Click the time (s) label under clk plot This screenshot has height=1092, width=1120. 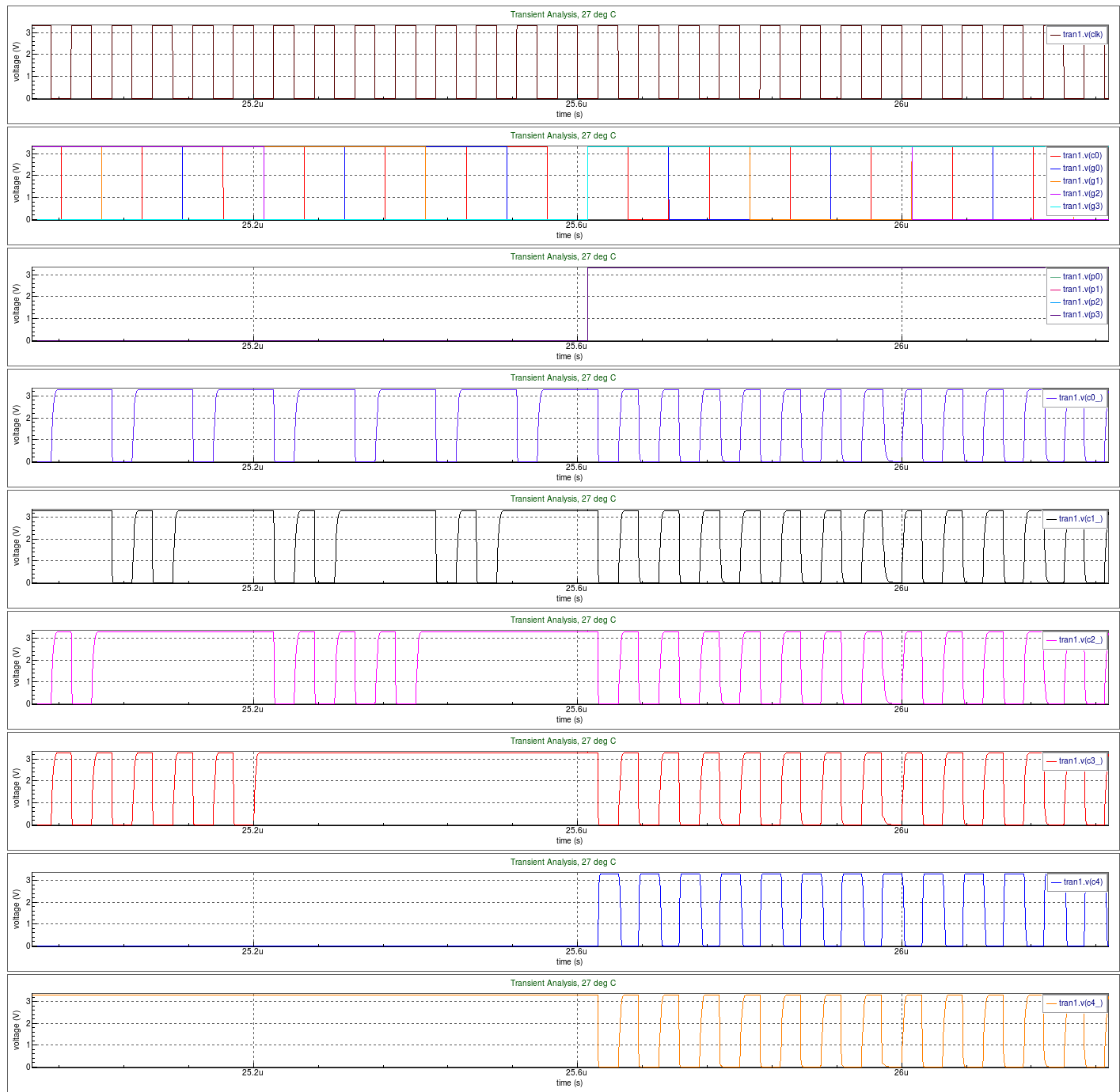tap(569, 115)
